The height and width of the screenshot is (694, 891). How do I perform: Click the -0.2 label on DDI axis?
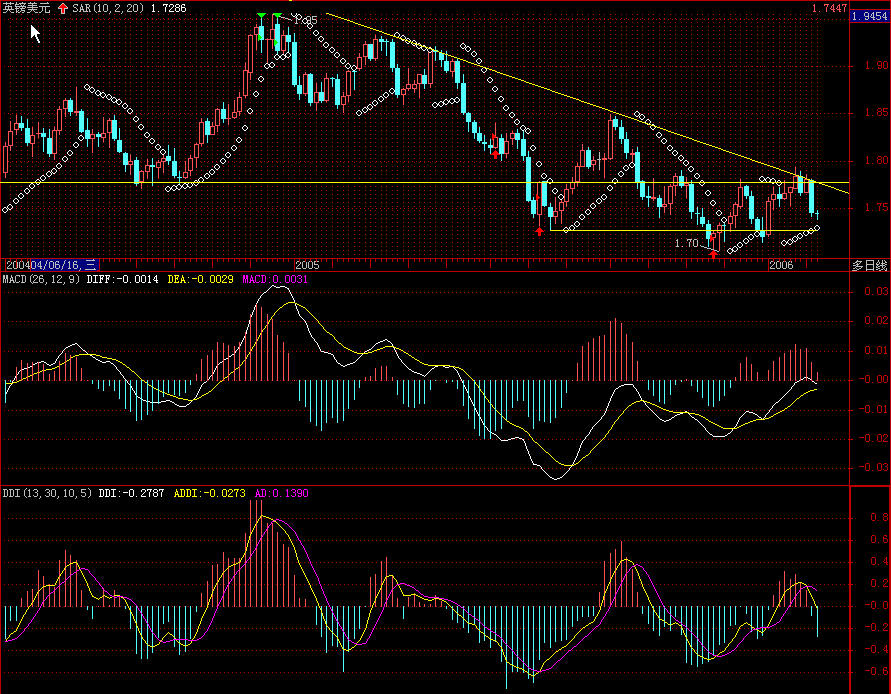[876, 627]
